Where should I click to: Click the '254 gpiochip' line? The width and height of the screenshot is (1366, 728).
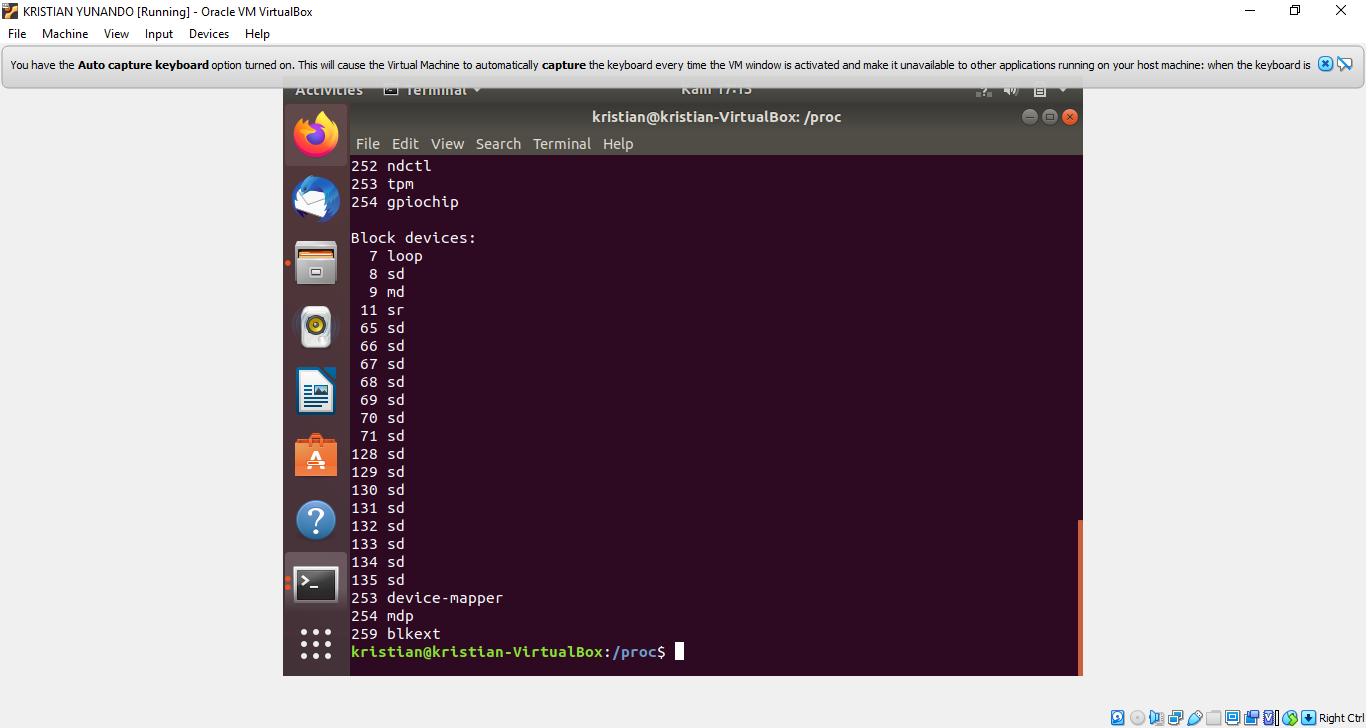tap(405, 202)
